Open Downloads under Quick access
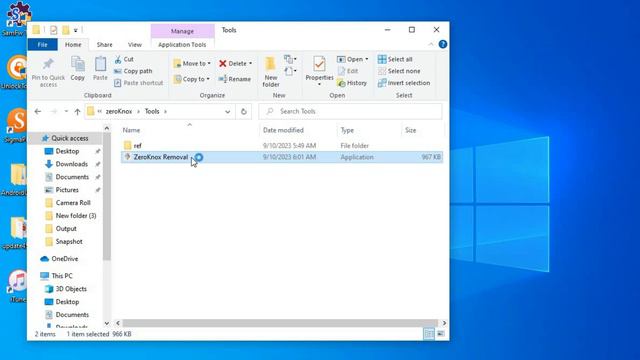Viewport: 640px width, 360px height. pyautogui.click(x=71, y=164)
